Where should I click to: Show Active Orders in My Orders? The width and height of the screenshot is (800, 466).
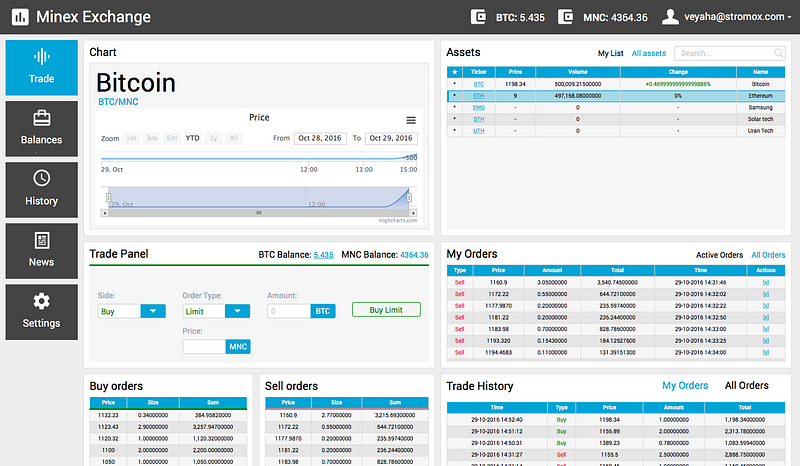point(719,255)
